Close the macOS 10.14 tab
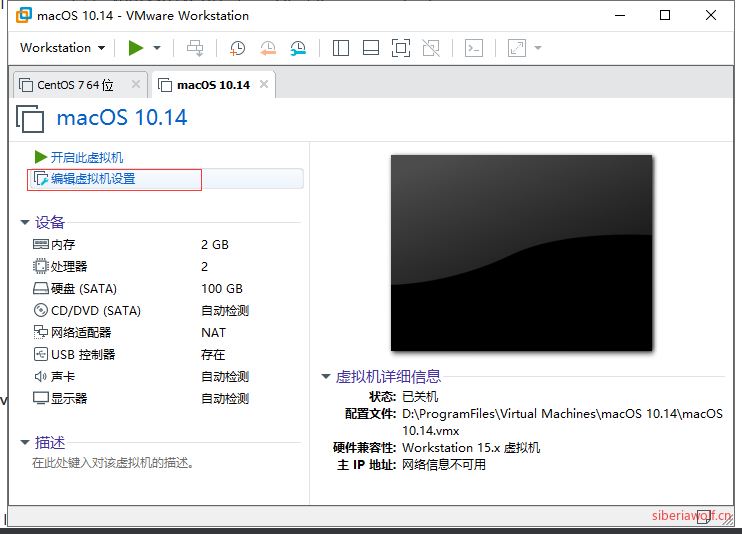 (264, 84)
